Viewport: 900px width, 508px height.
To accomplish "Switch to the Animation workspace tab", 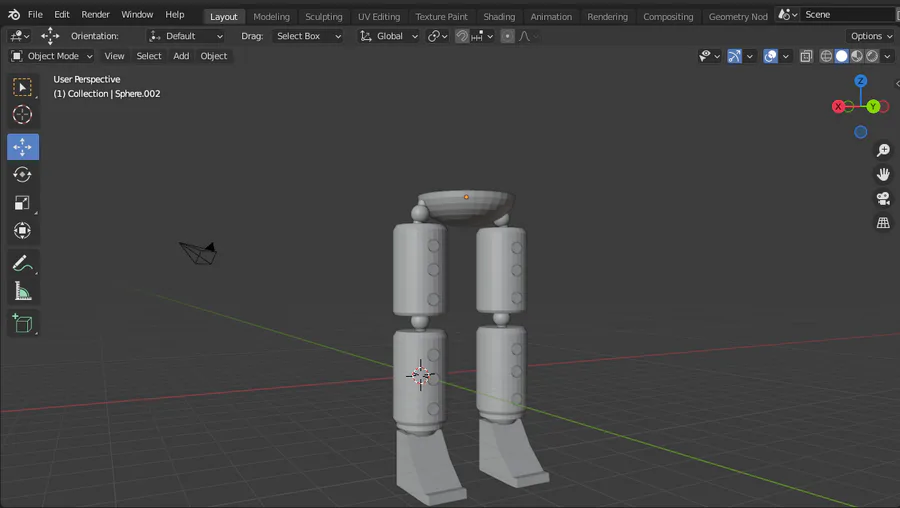I will (551, 17).
